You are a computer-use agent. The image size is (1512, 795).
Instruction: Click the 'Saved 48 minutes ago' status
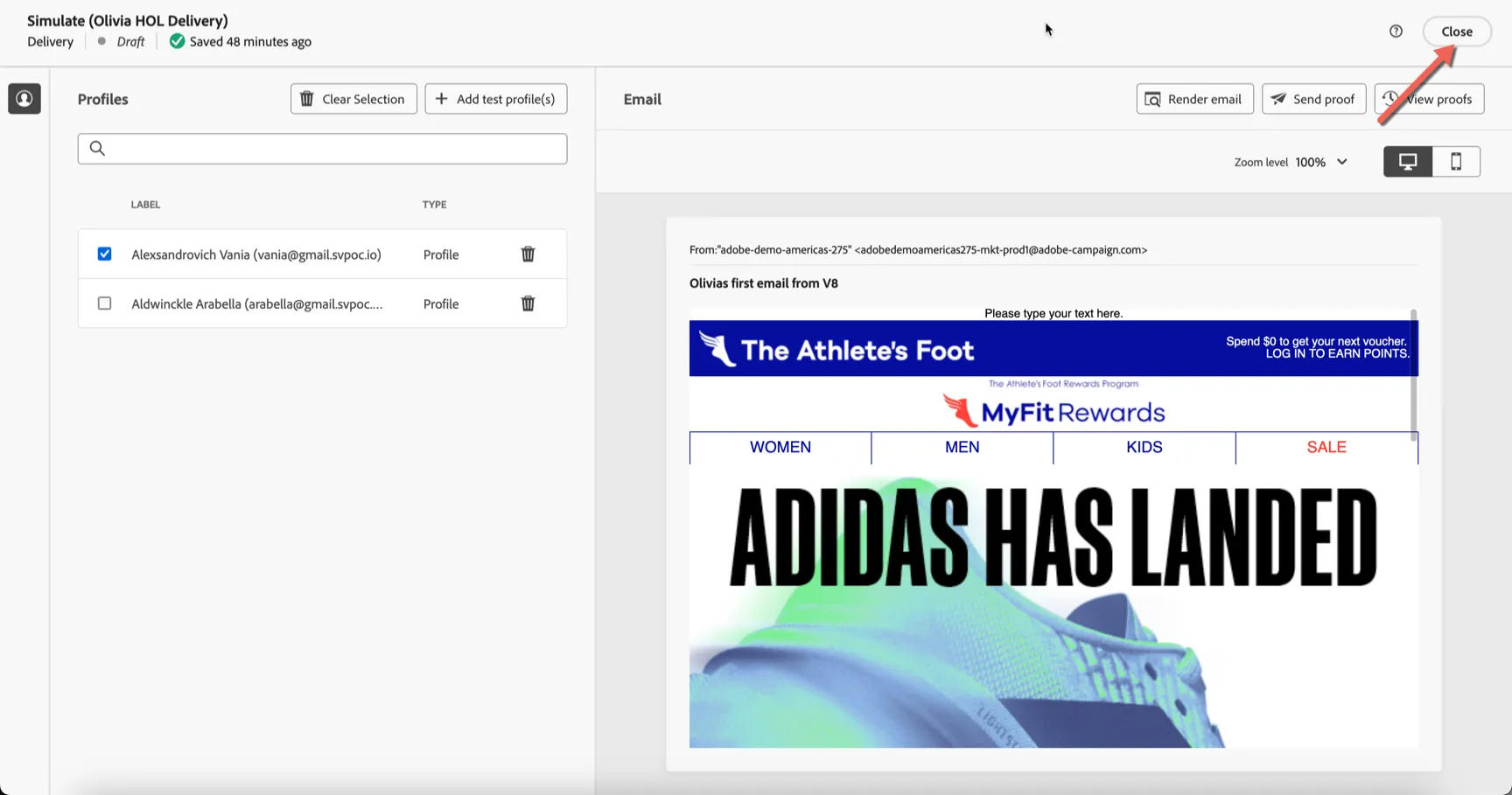pos(250,41)
